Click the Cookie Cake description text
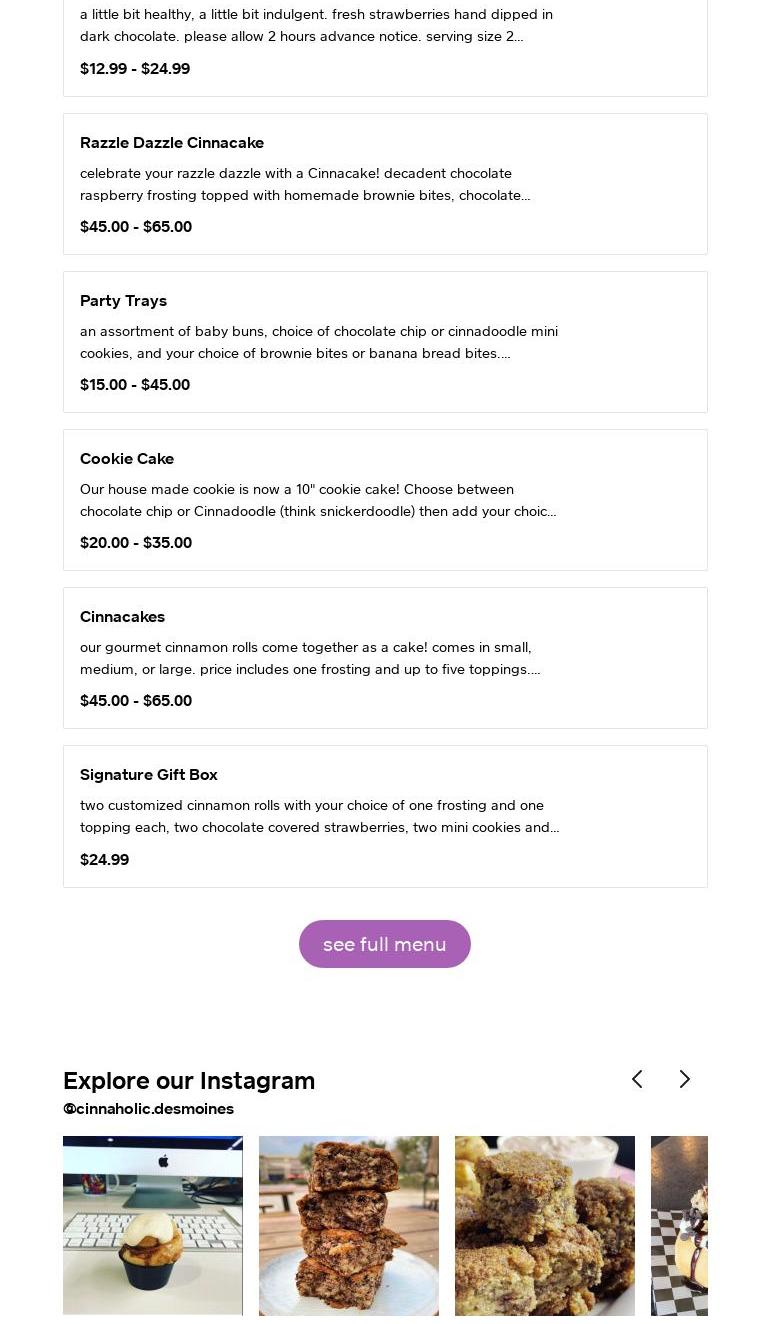Viewport: 770px width, 1324px height. click(x=318, y=500)
